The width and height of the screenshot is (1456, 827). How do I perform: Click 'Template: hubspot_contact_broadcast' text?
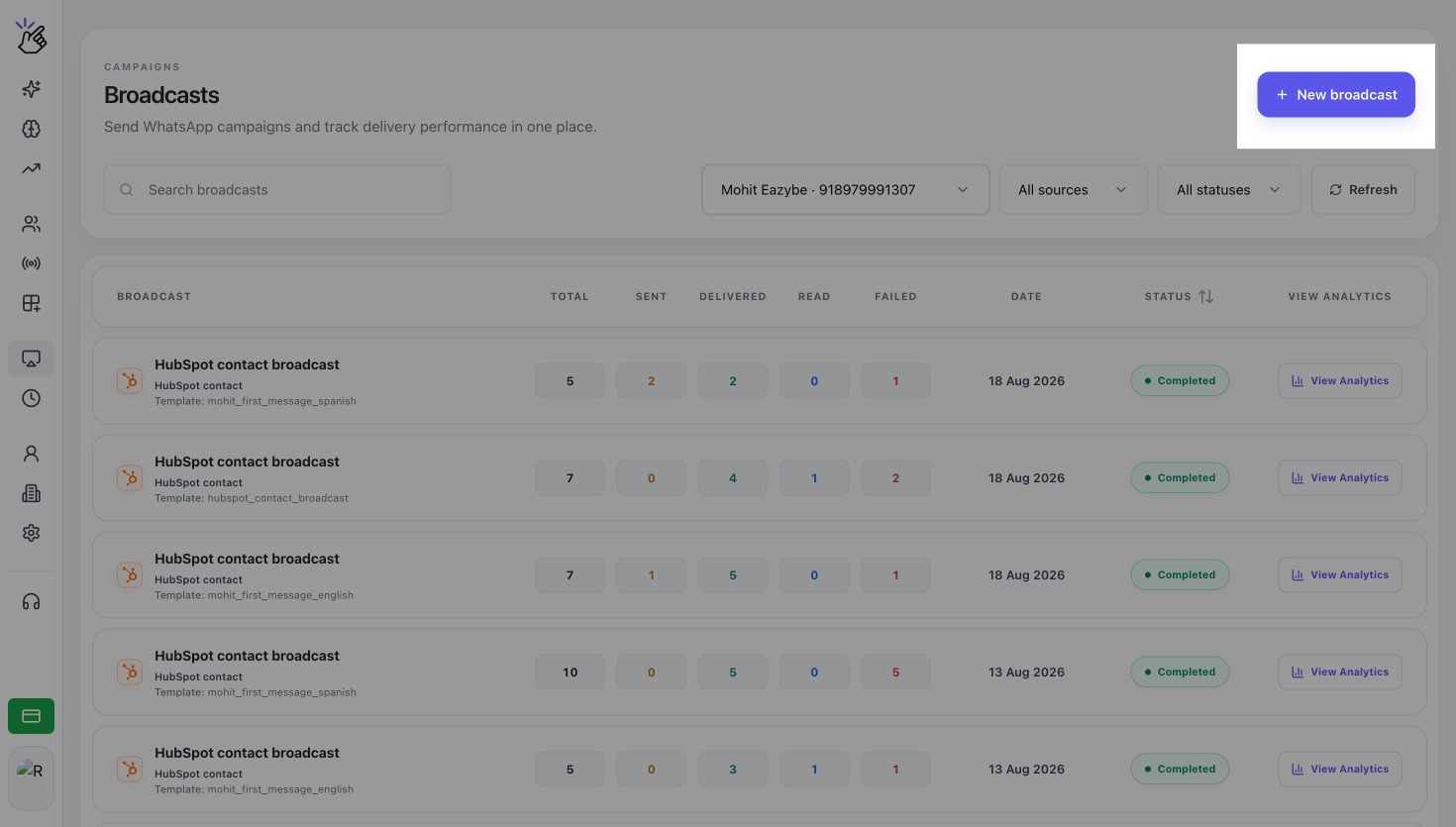(x=252, y=498)
